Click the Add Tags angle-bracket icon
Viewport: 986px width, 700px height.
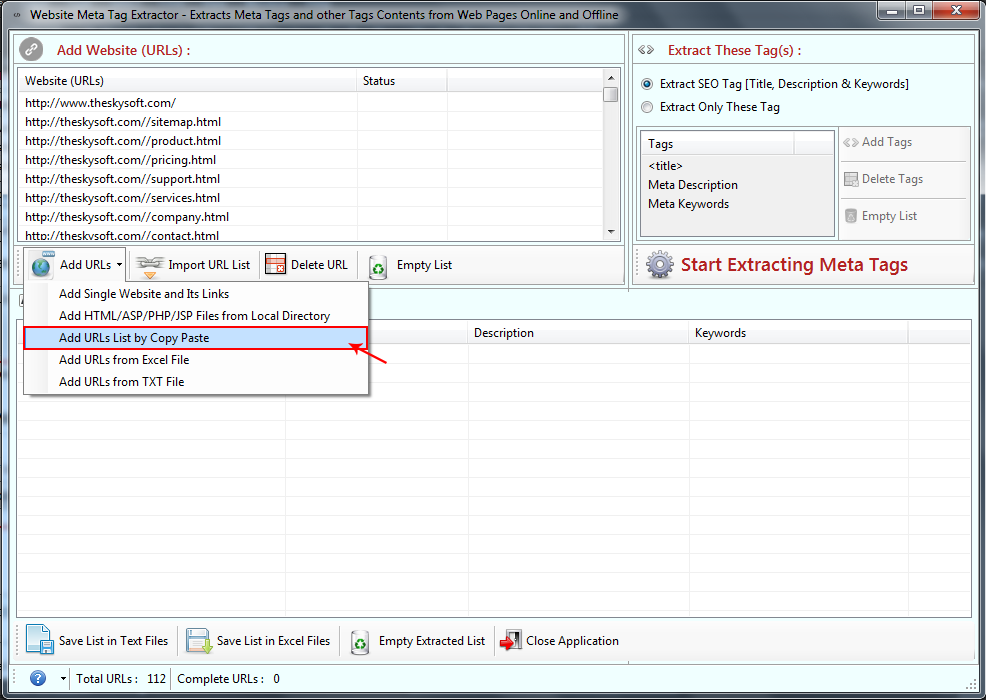(851, 142)
